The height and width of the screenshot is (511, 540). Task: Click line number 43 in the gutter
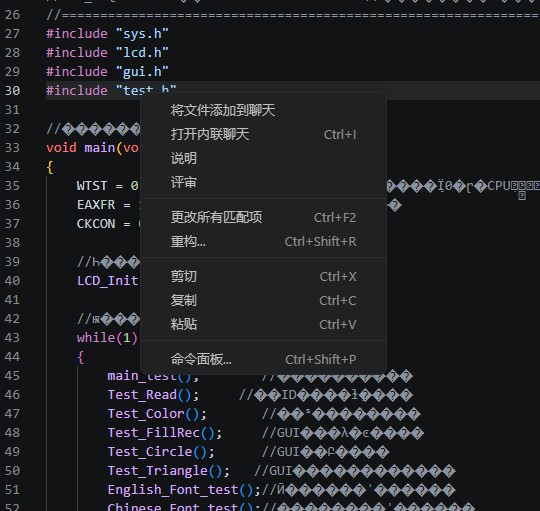click(x=12, y=337)
